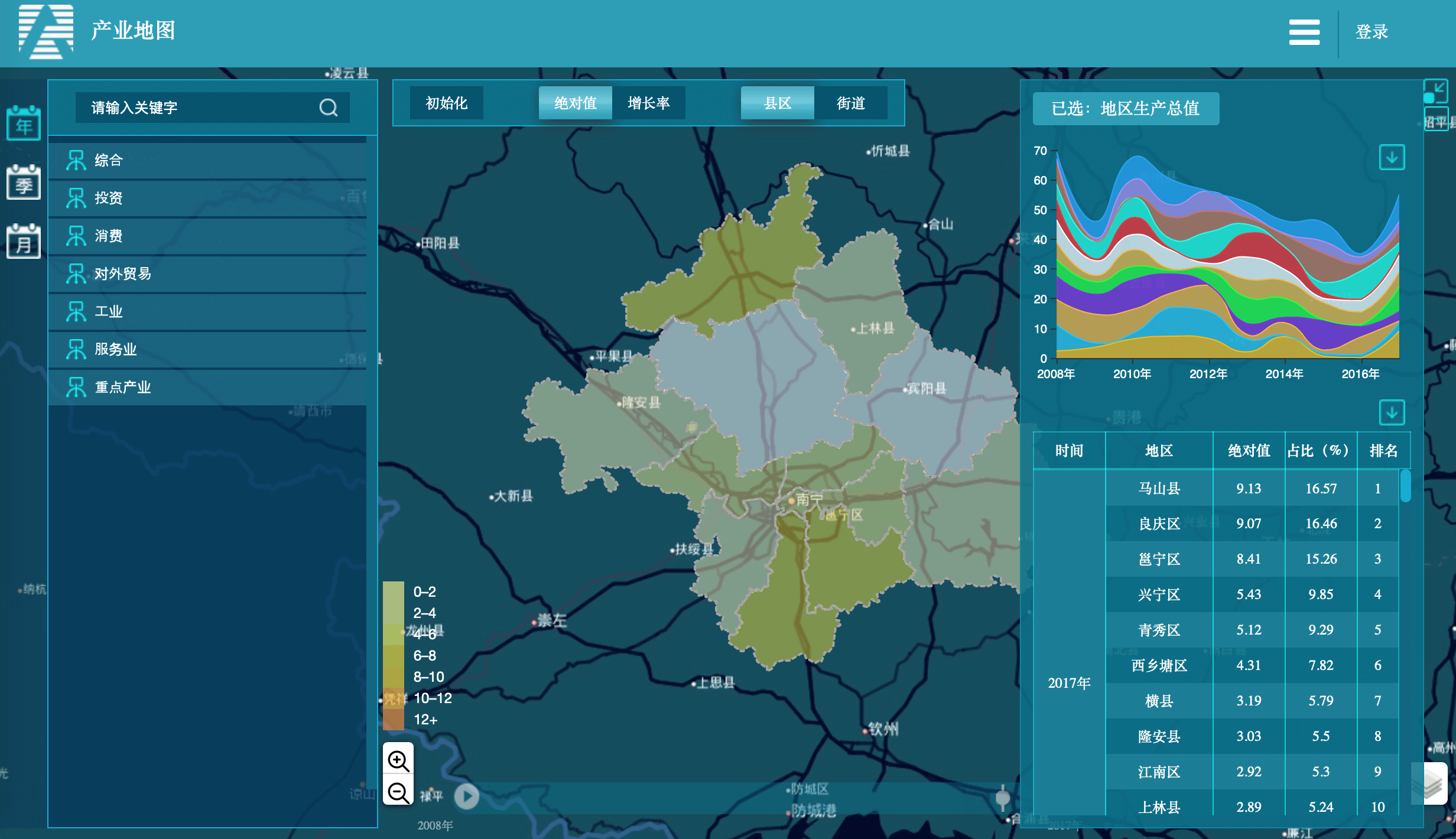Viewport: 1456px width, 839px height.
Task: Click the table vertical scrollbar
Action: (x=1406, y=485)
